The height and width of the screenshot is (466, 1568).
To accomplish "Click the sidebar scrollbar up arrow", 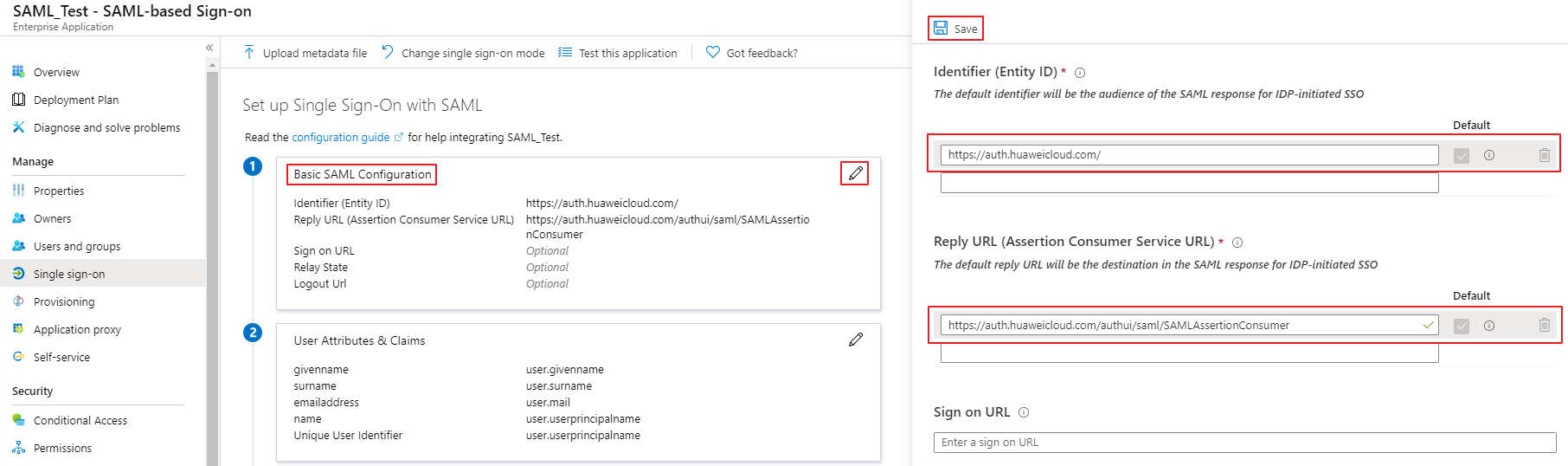I will tap(212, 65).
